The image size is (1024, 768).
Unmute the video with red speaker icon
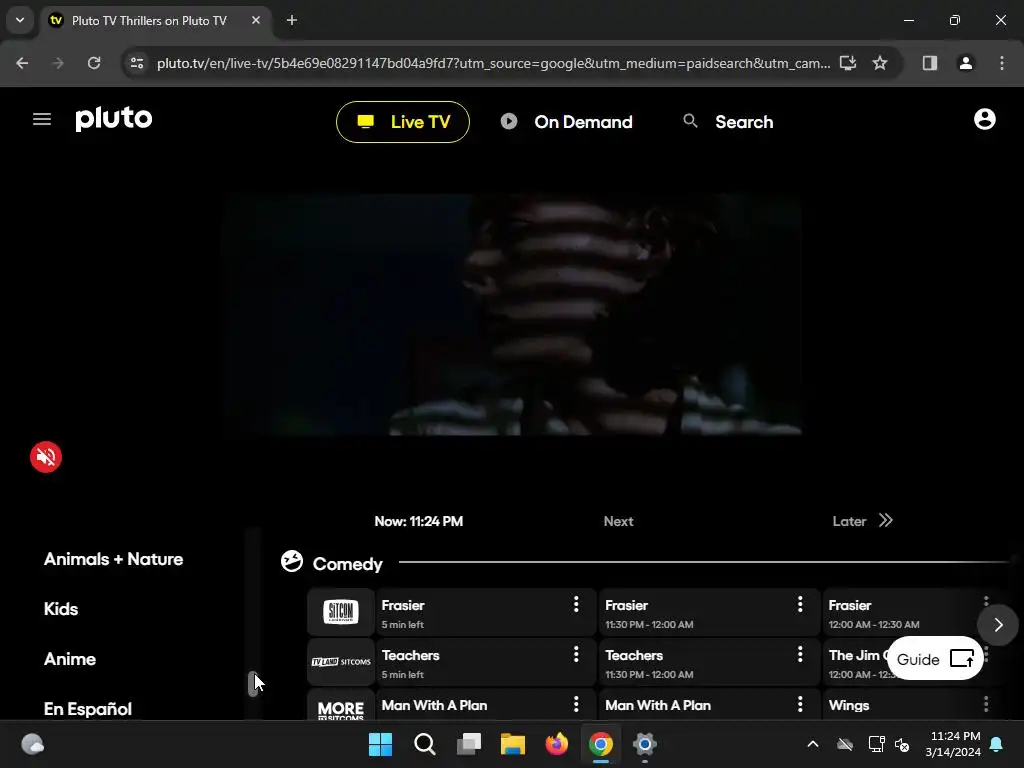(x=46, y=456)
